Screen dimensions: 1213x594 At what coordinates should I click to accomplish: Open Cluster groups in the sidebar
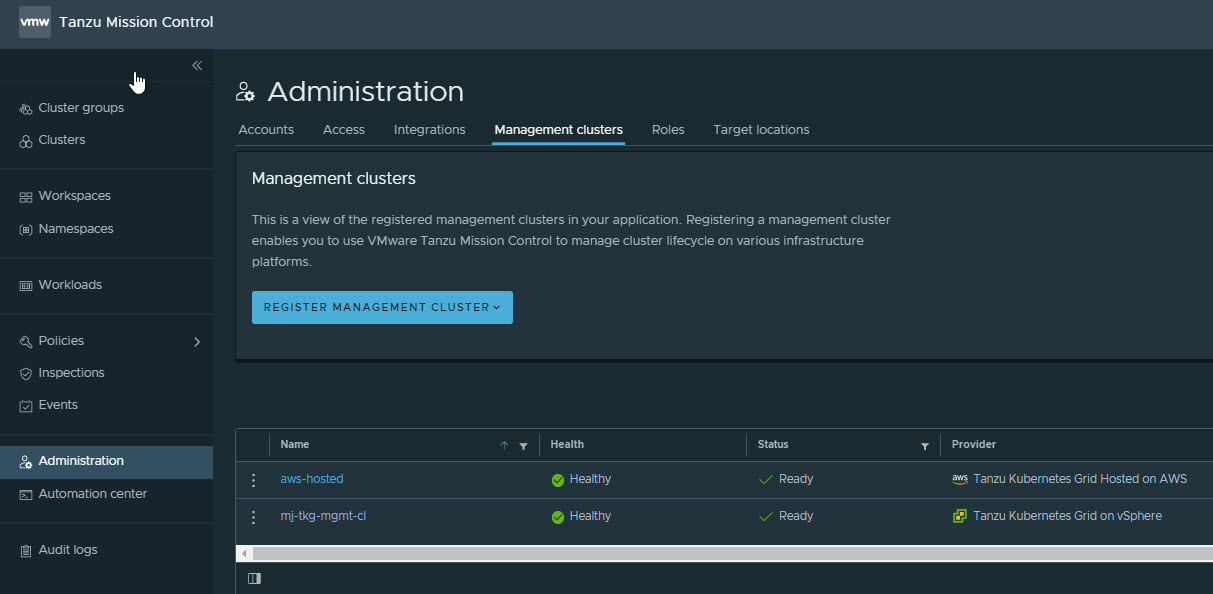[x=81, y=108]
